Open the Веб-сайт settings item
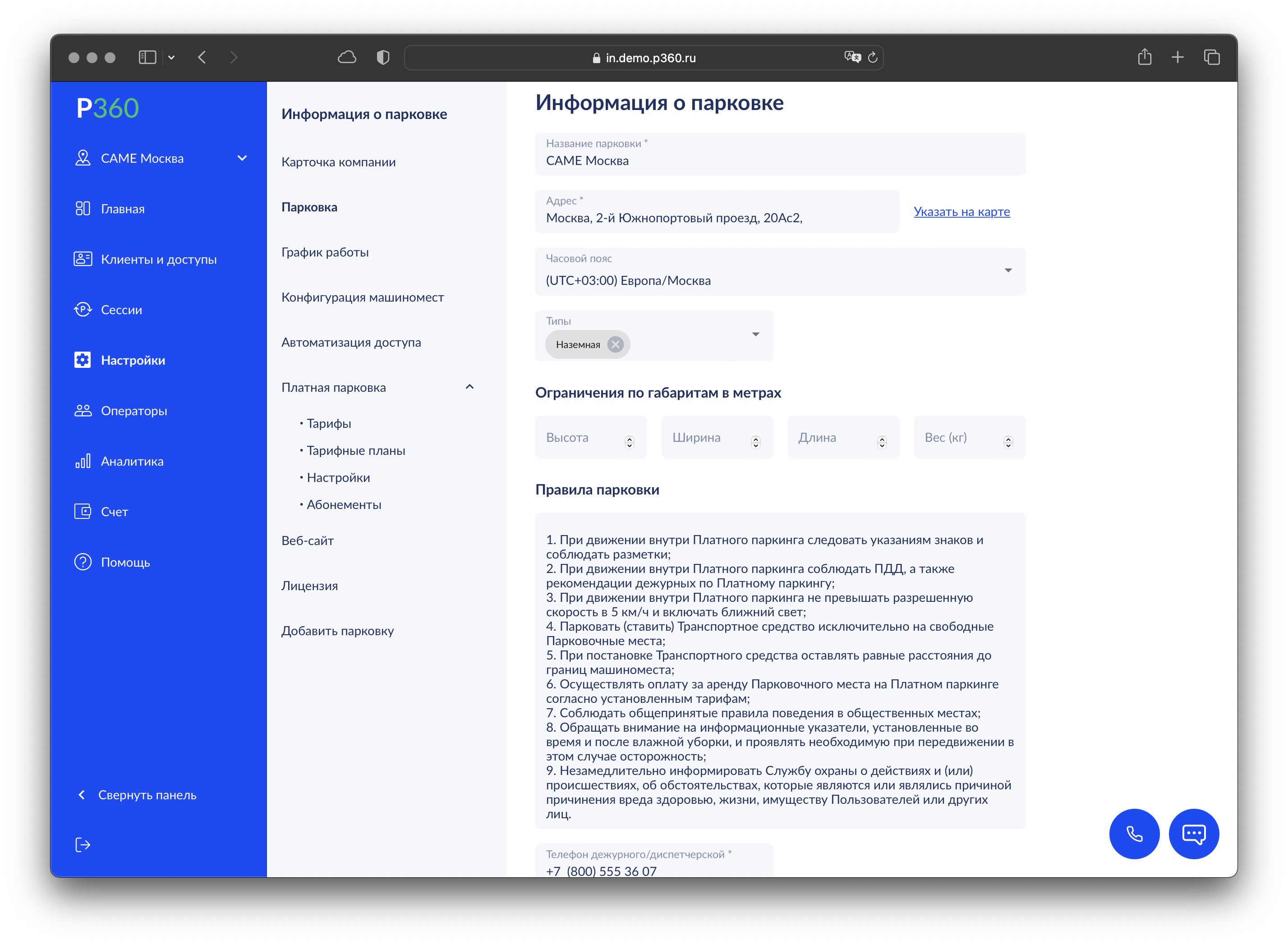The image size is (1288, 944). pyautogui.click(x=308, y=541)
